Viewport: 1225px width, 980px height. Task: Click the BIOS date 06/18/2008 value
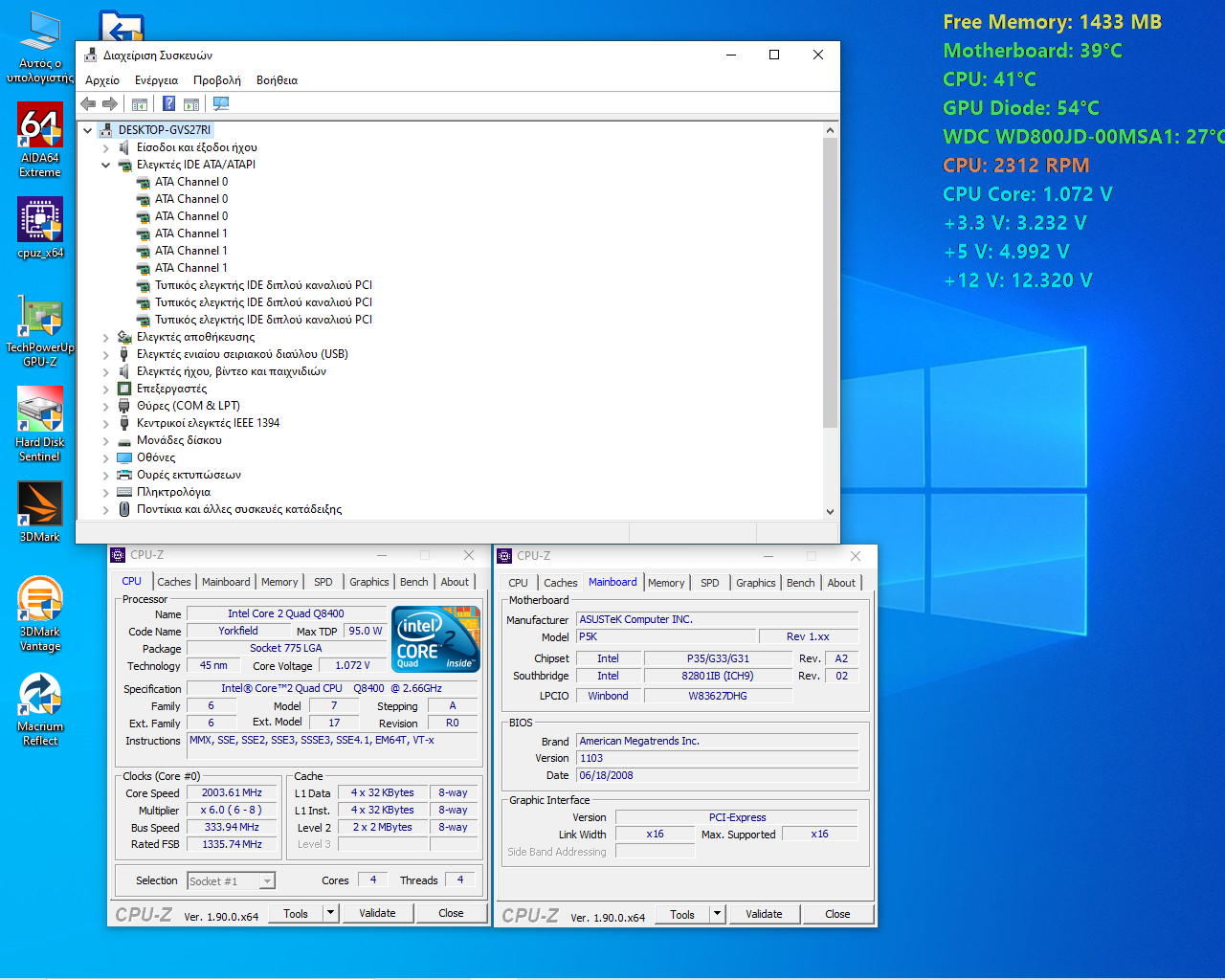click(x=718, y=775)
